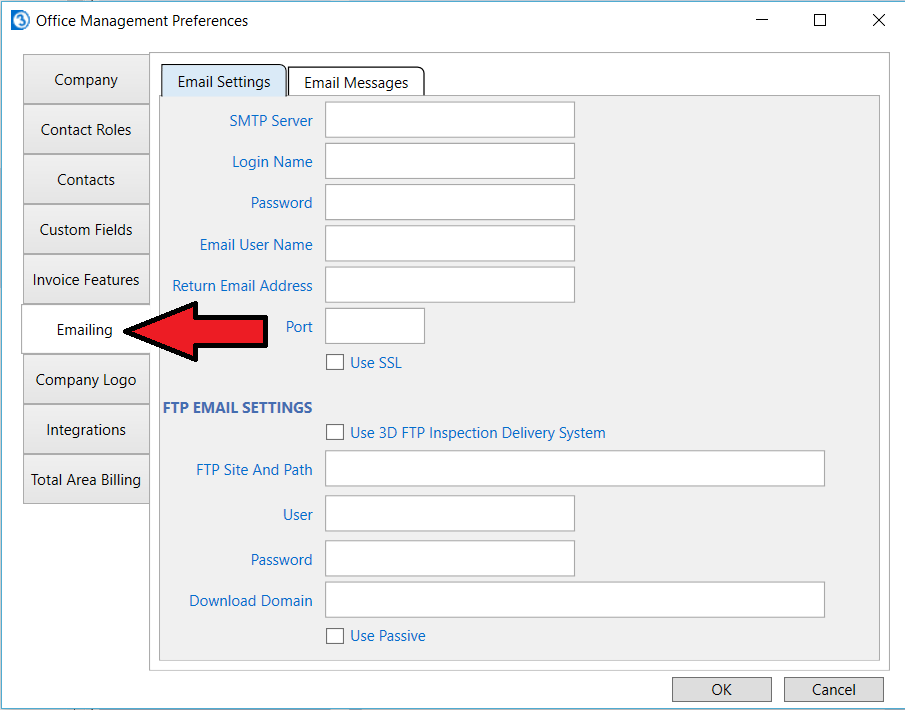Enable the Use SSL checkbox
Screen dimensions: 905x710
click(x=335, y=362)
